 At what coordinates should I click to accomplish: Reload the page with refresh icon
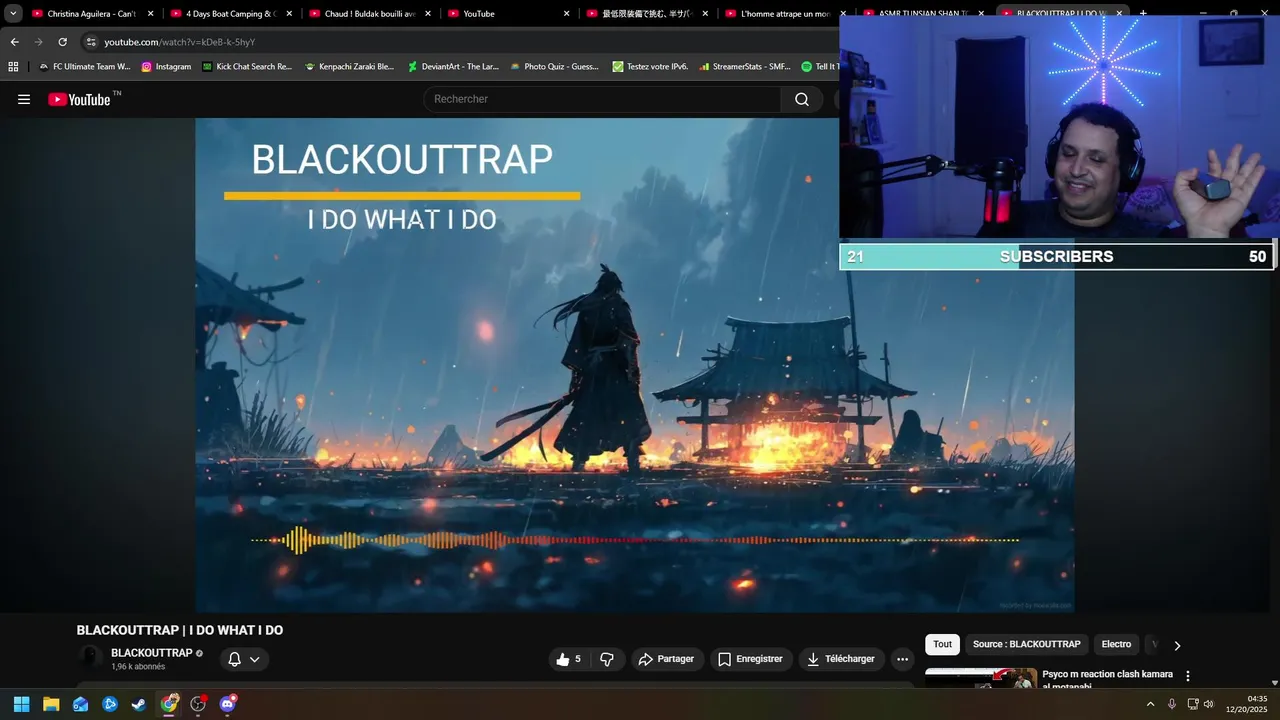coord(62,42)
